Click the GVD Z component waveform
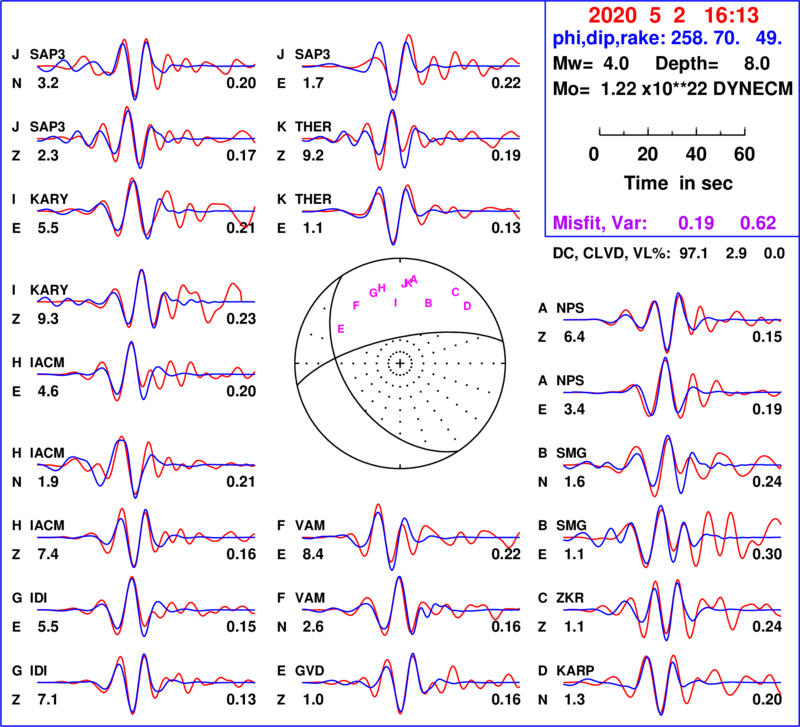Screen dimensions: 800x727 [x=411, y=684]
